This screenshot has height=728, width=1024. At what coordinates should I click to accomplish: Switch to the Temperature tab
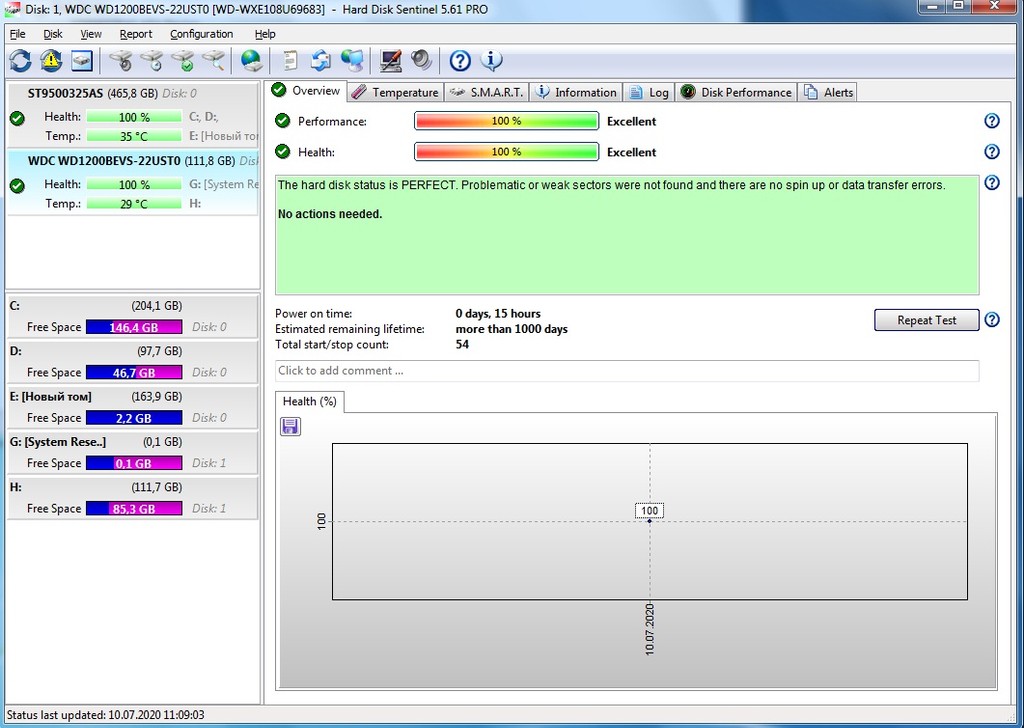[395, 92]
